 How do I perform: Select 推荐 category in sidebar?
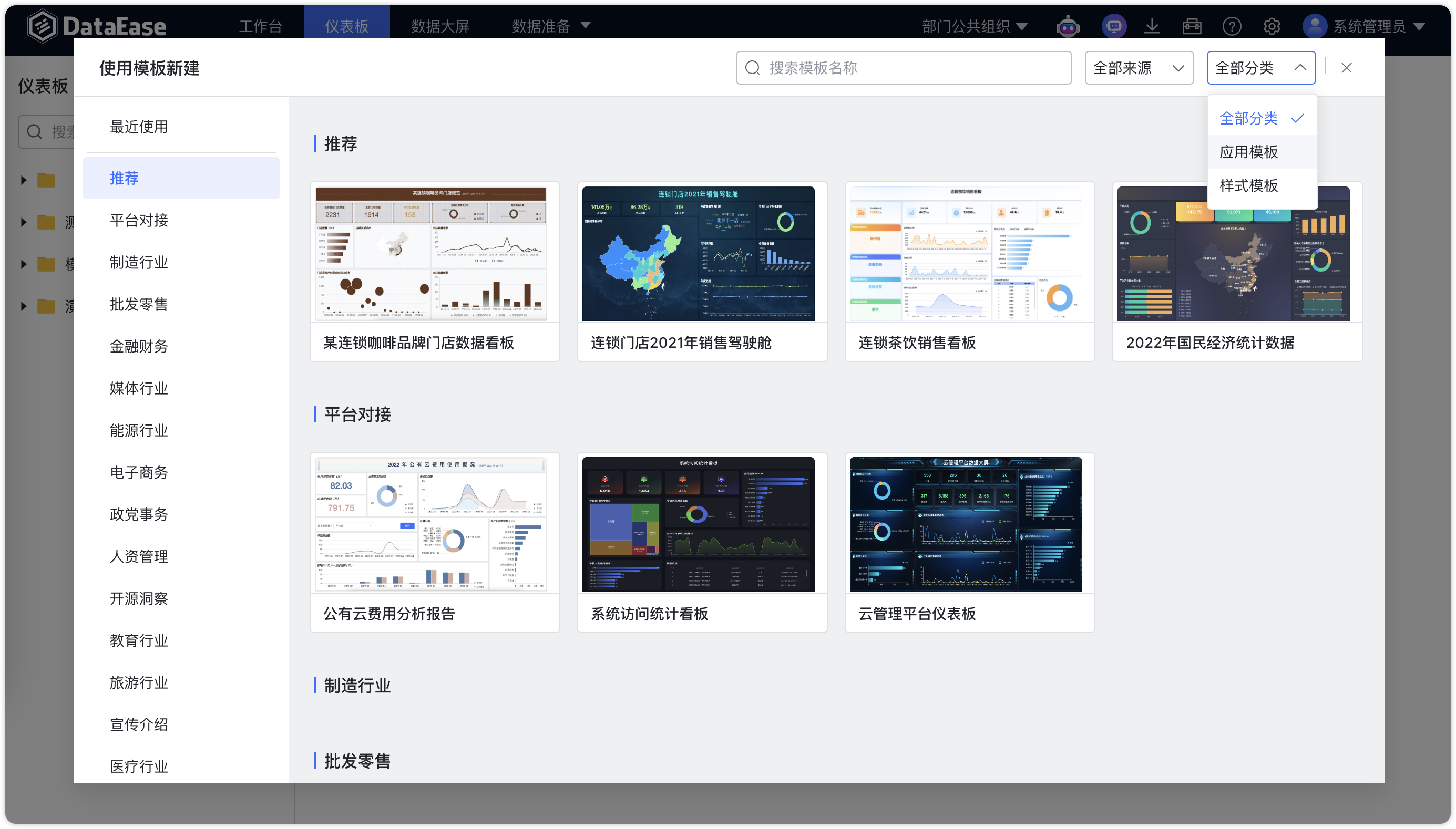coord(181,178)
